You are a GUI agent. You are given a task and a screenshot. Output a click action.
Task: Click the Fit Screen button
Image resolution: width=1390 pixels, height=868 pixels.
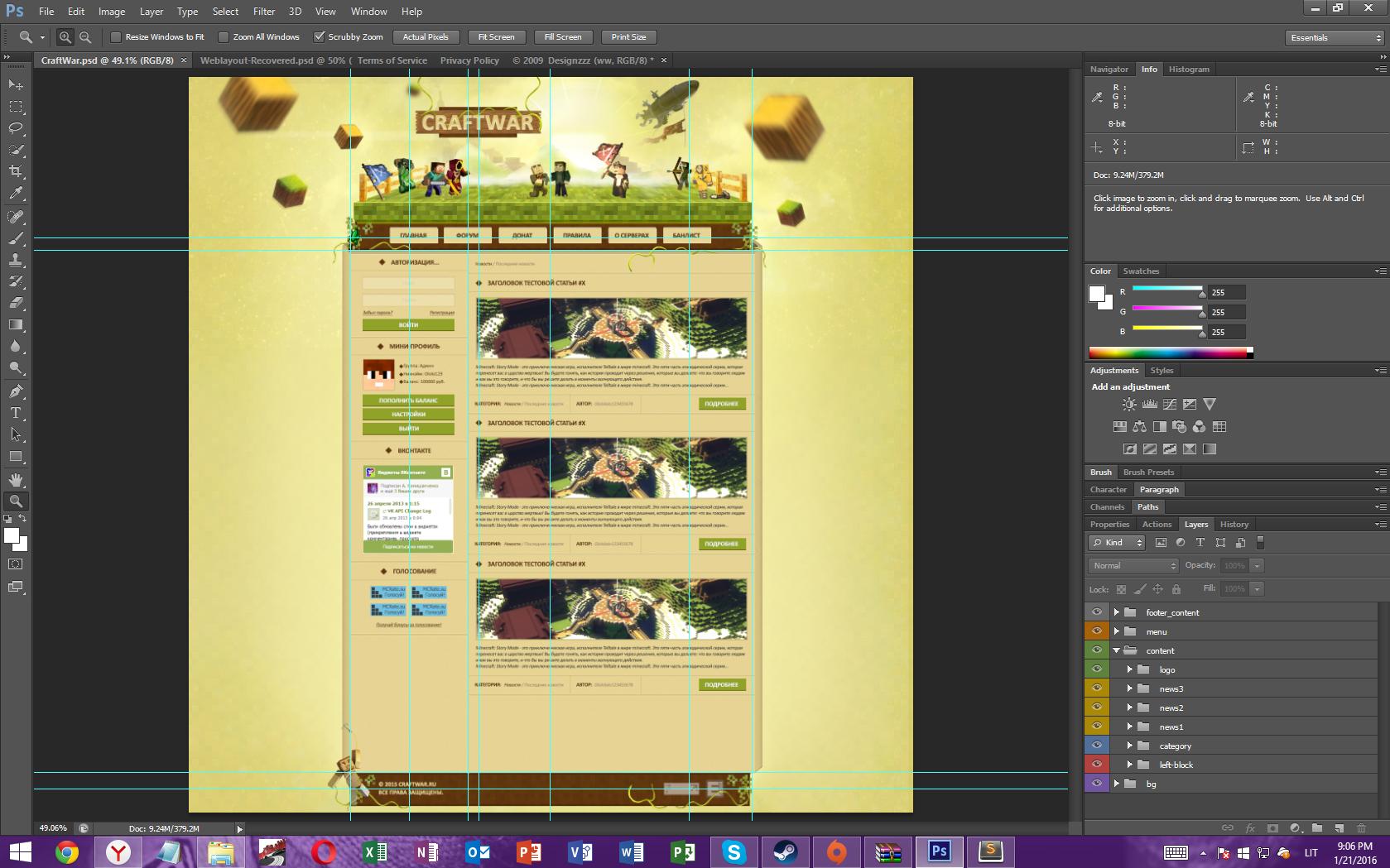point(496,37)
